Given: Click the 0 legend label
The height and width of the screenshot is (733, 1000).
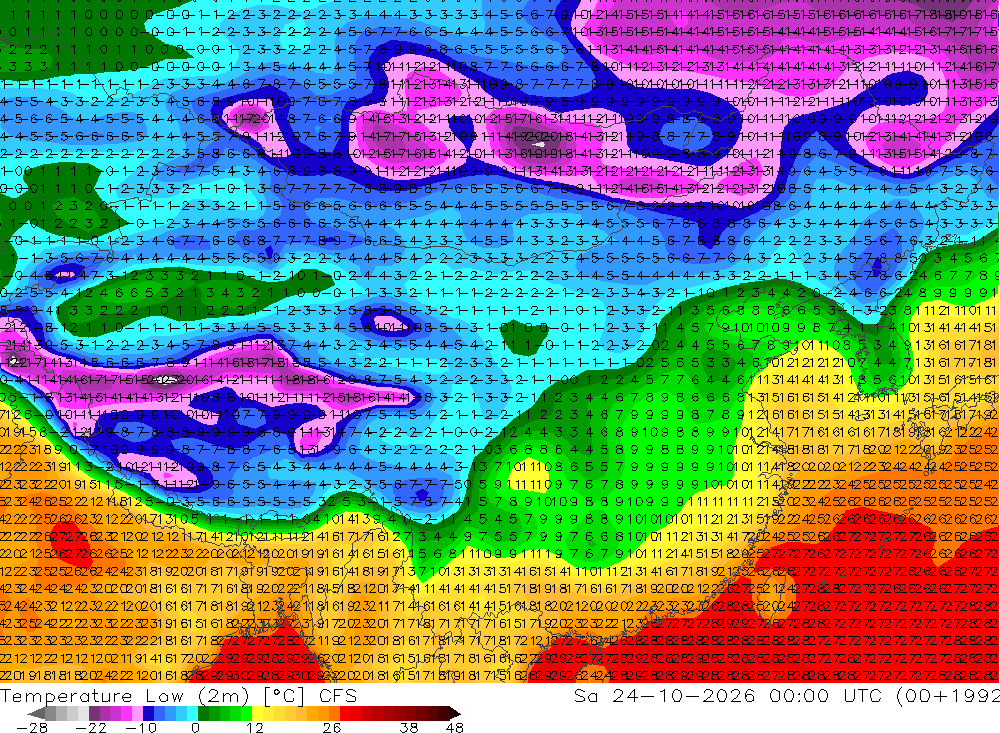Looking at the screenshot, I should click(x=196, y=728).
